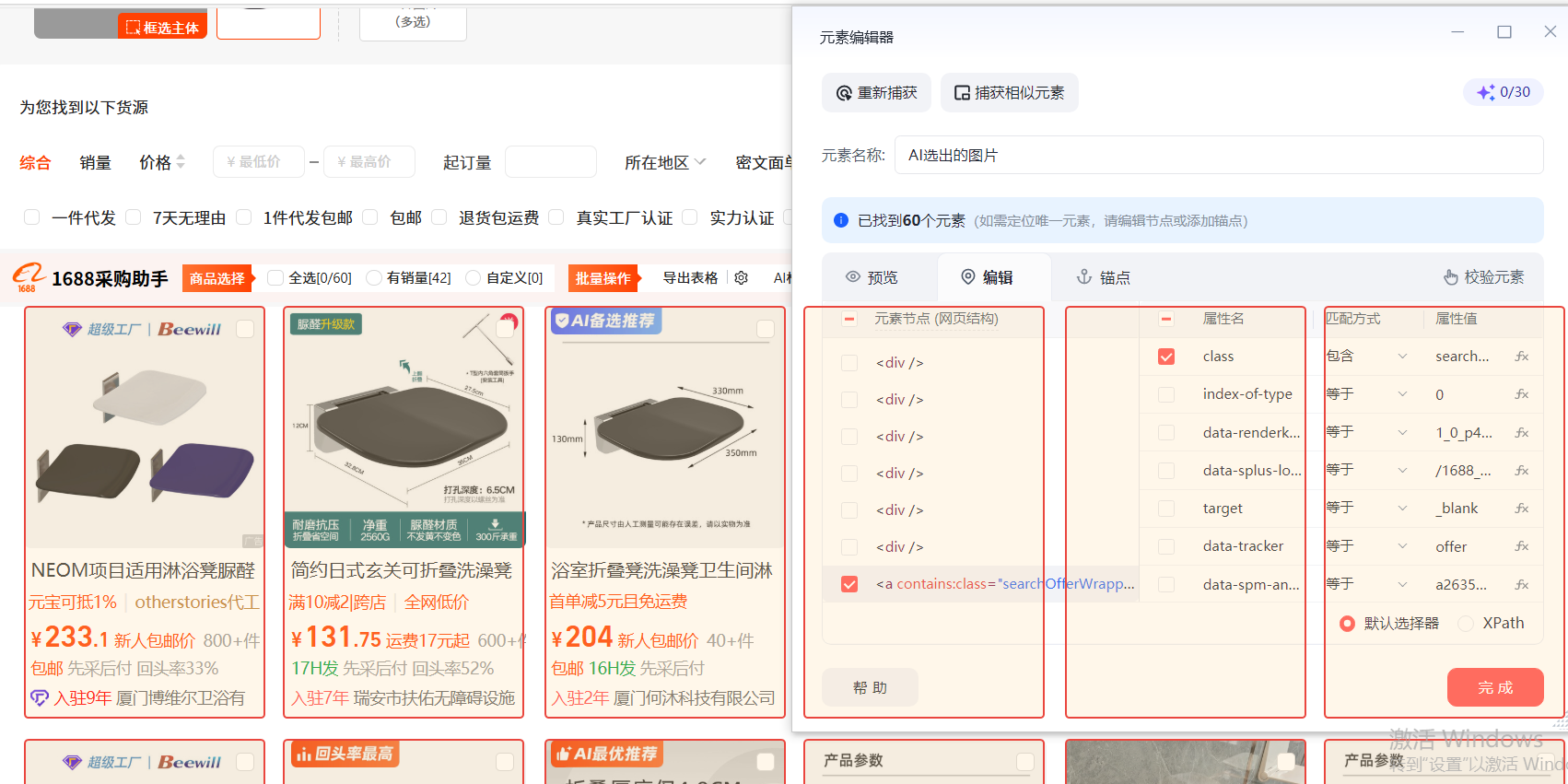Click the 帮助 help button
1568x784 pixels.
870,687
